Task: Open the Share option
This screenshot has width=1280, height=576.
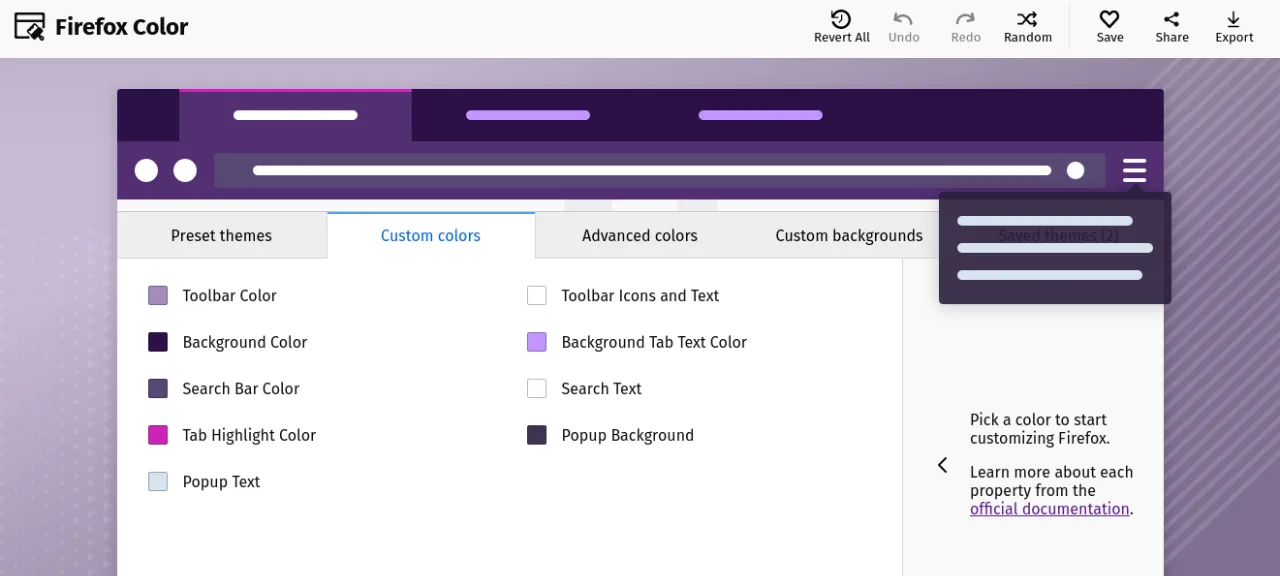Action: pos(1171,27)
